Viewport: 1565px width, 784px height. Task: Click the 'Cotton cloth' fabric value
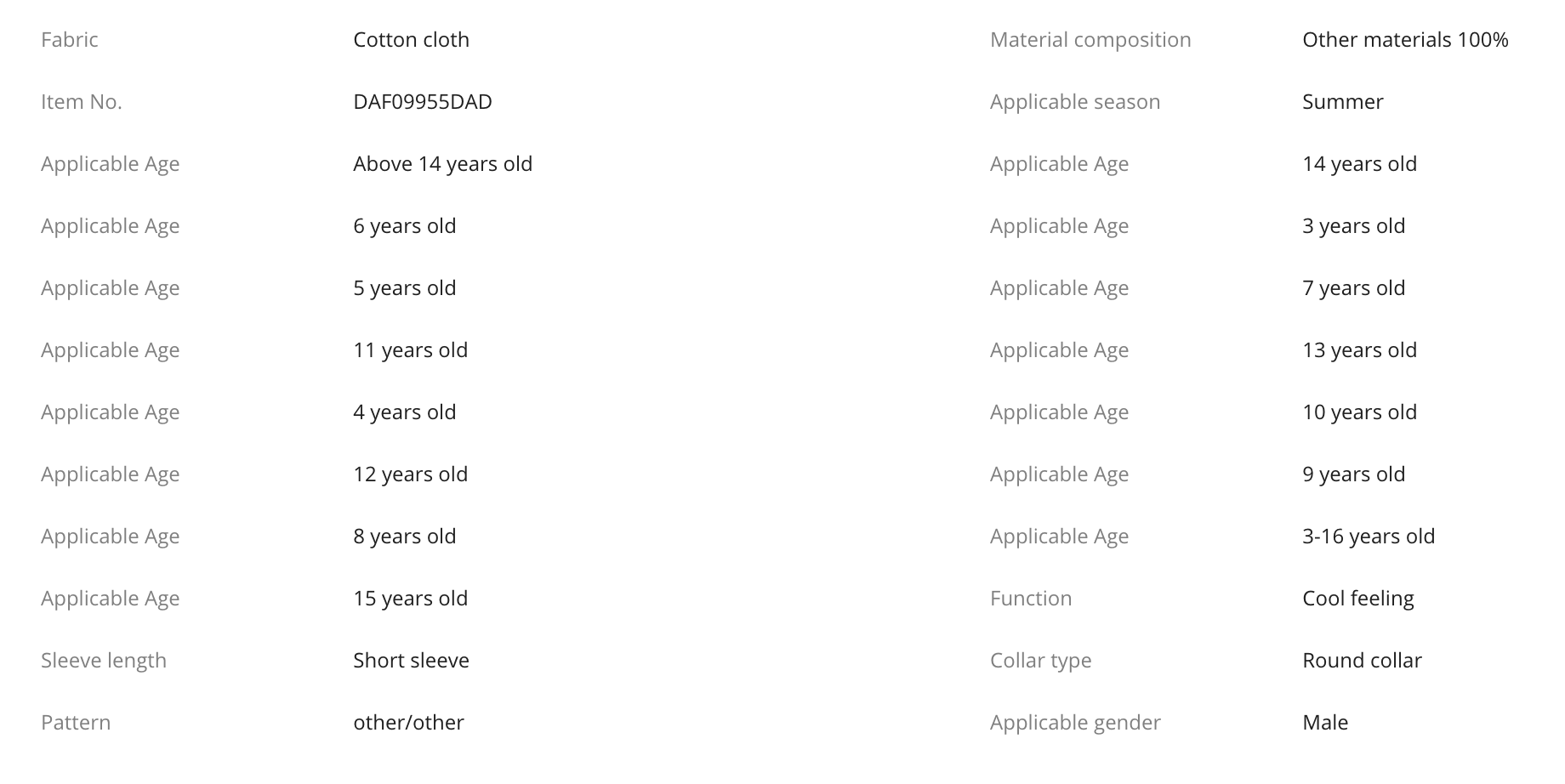coord(411,40)
